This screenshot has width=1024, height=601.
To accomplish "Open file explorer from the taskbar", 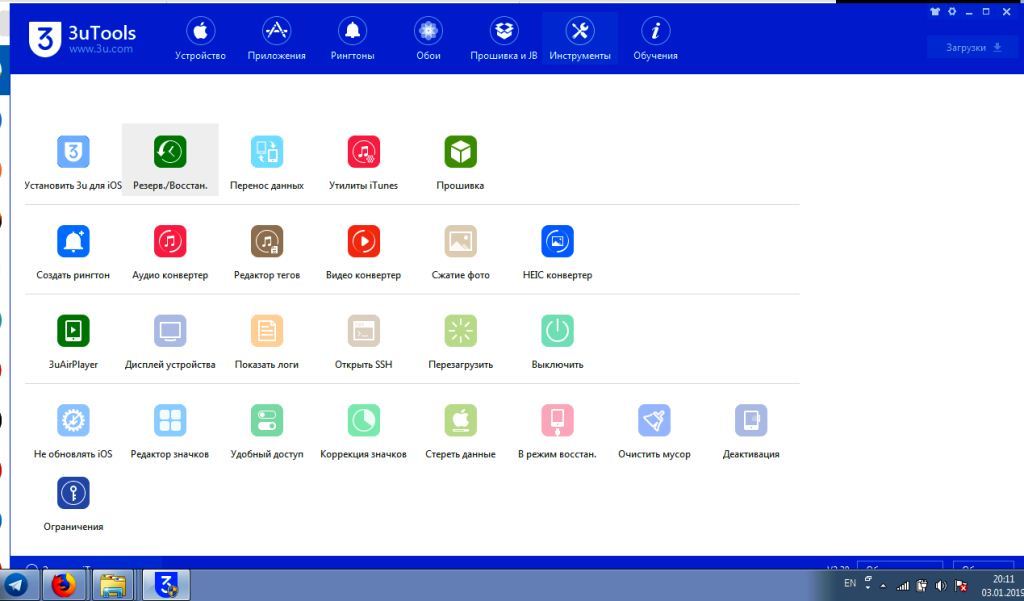I will [x=112, y=585].
